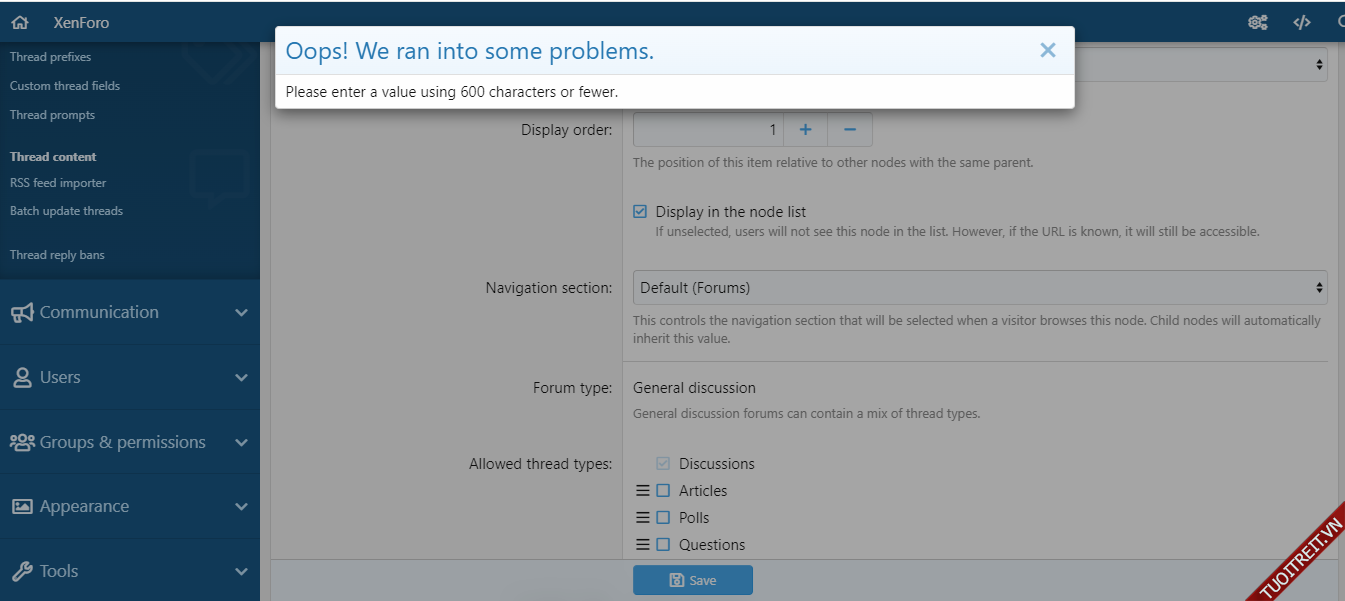Enable the Polls thread type checkbox
This screenshot has width=1345, height=601.
(x=663, y=518)
